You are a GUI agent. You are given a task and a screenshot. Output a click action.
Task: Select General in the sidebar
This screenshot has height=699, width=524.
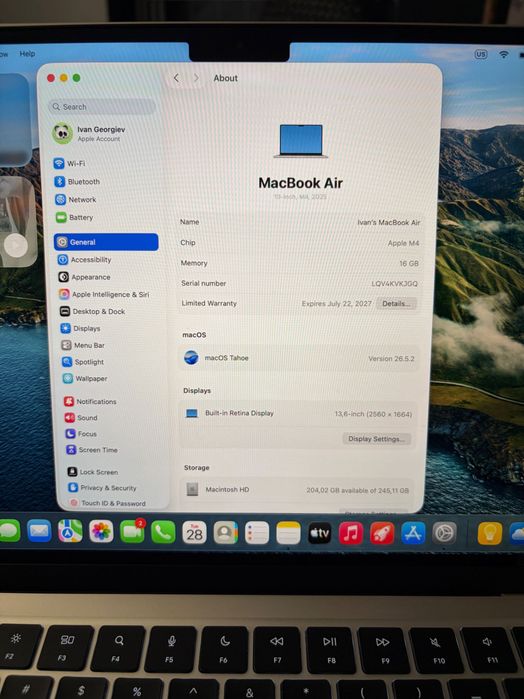tap(106, 242)
